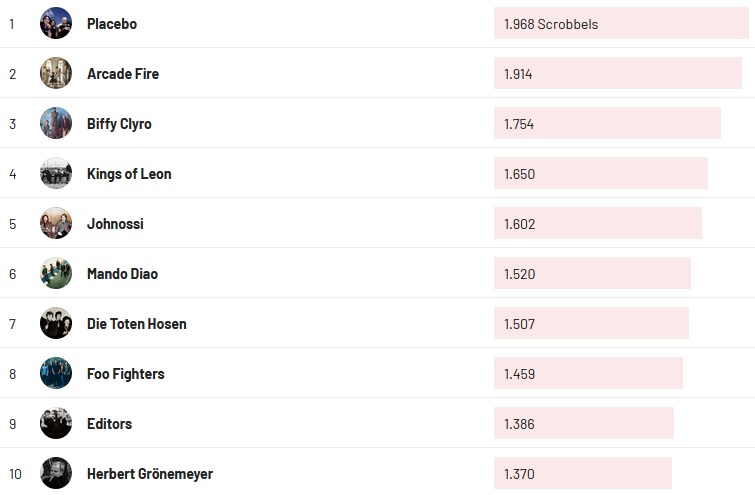
Task: Follow the Kings of Leon link
Action: click(x=129, y=173)
